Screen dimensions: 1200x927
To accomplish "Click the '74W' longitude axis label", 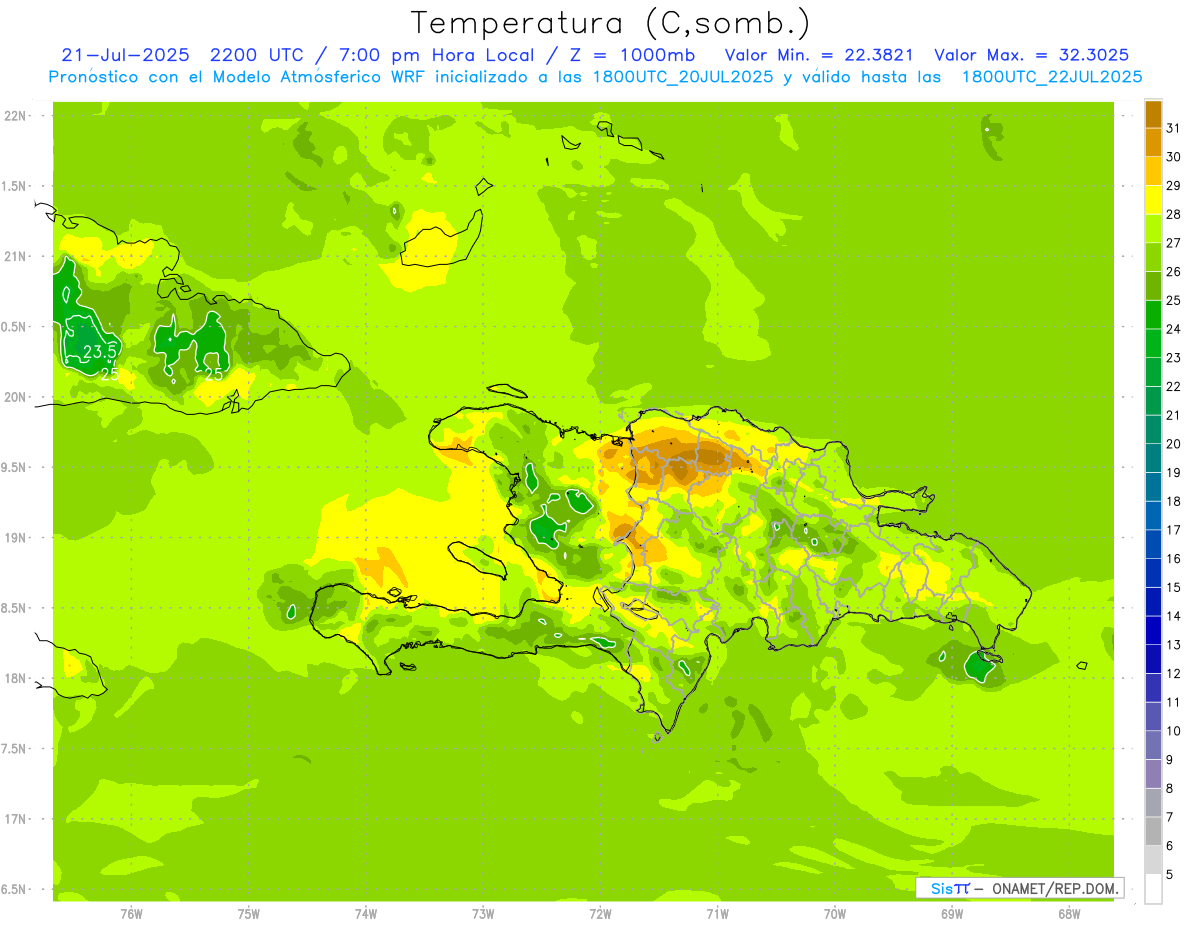I will pyautogui.click(x=366, y=913).
